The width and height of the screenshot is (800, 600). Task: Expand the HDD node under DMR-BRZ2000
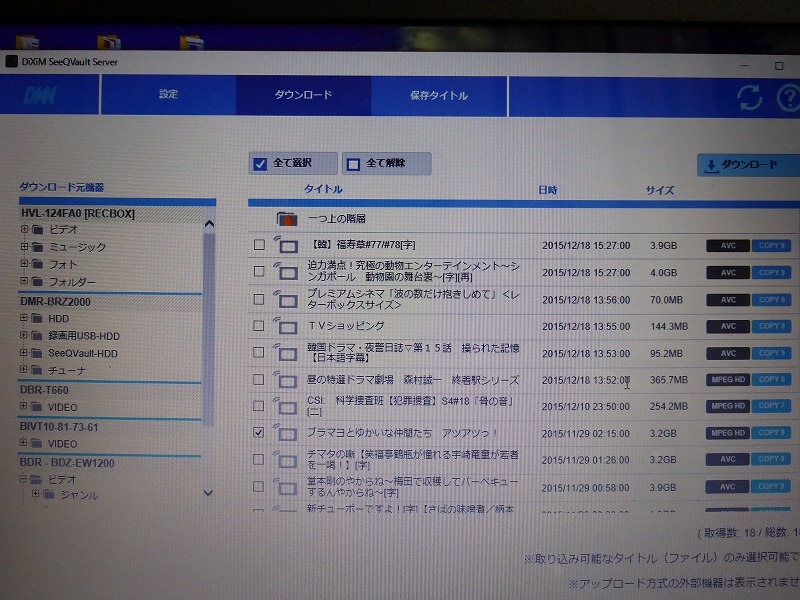[23, 318]
